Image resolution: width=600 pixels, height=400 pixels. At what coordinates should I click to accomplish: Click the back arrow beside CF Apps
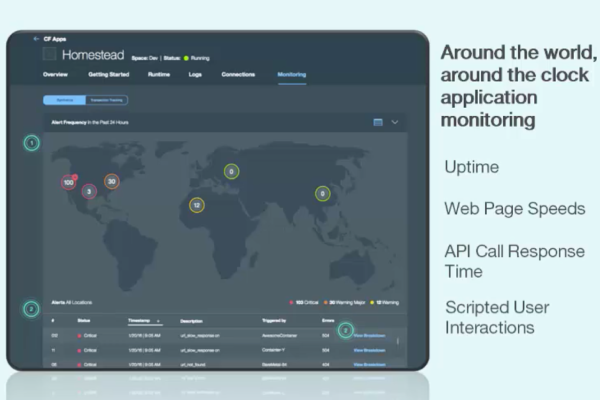point(36,39)
